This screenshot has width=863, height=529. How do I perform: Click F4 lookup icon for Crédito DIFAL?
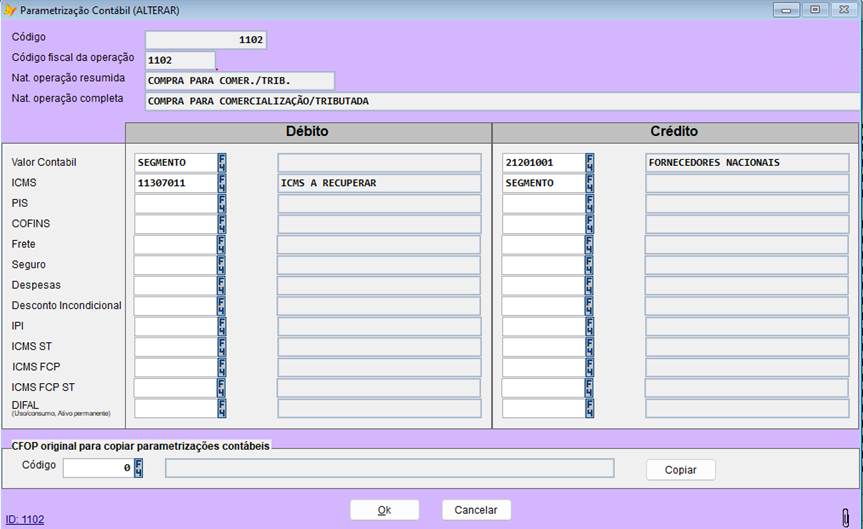590,408
